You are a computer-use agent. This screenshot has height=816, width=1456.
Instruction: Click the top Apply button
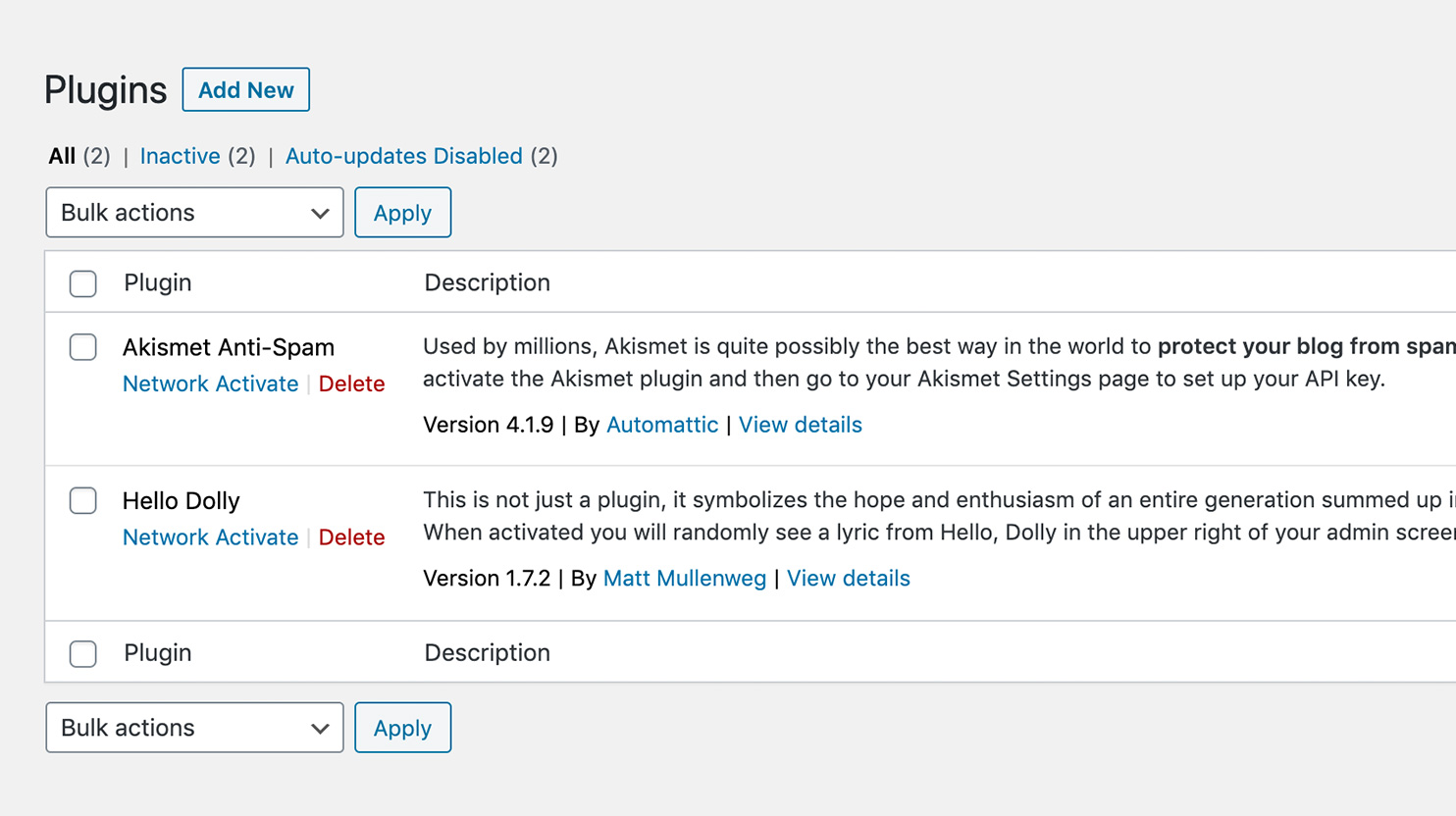(x=402, y=213)
